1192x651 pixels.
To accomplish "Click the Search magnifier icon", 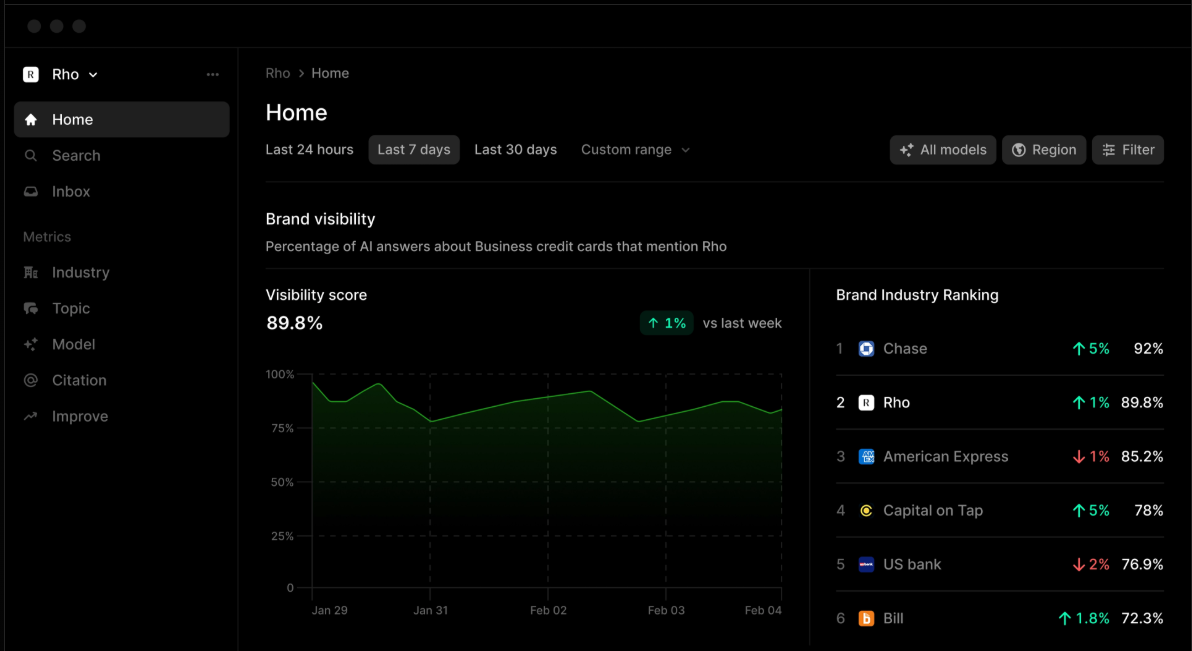I will point(31,156).
